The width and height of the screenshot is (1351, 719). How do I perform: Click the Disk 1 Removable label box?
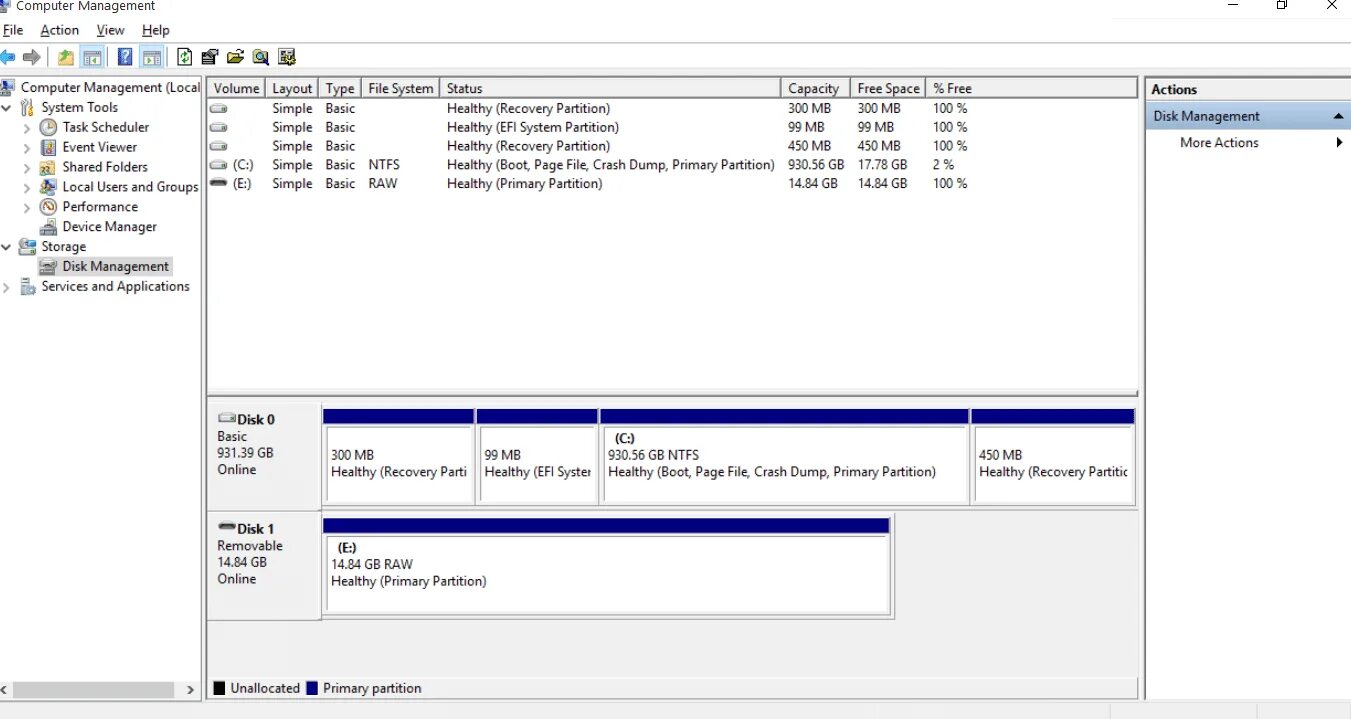(x=264, y=566)
